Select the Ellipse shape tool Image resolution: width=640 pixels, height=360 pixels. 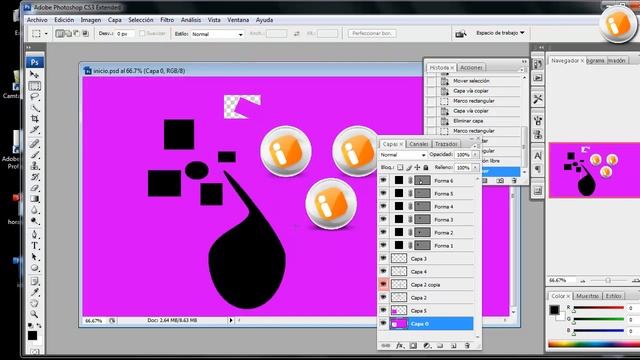[34, 268]
